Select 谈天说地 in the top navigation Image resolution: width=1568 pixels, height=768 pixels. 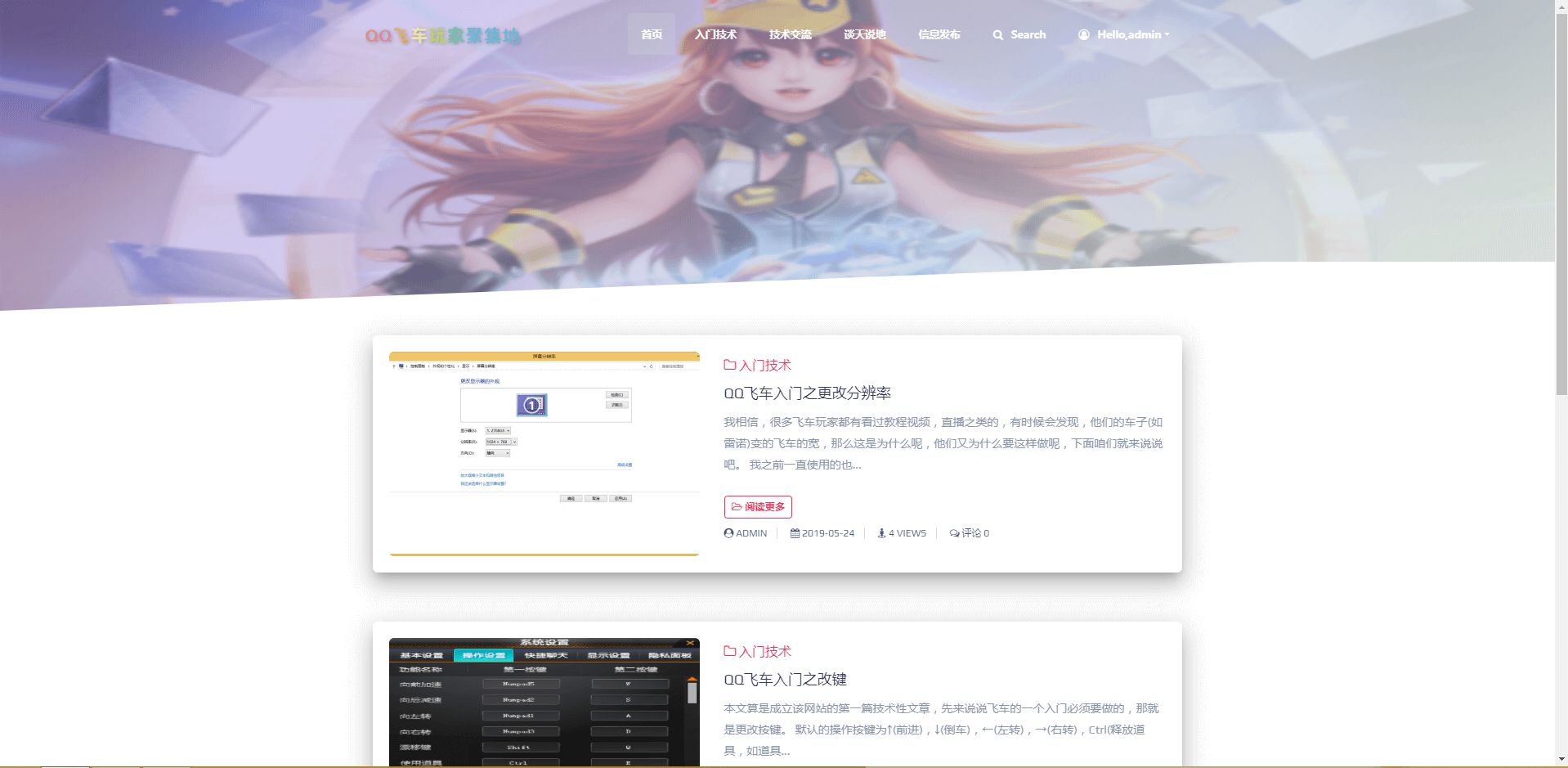click(864, 34)
